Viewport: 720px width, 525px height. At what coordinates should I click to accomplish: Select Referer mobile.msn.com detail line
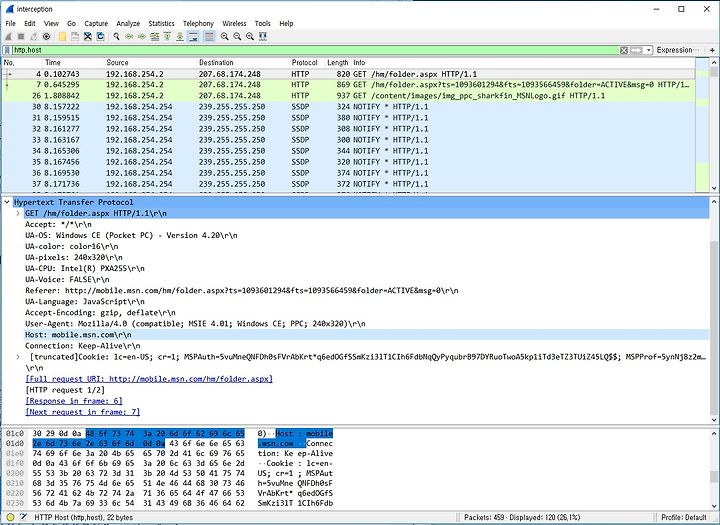242,291
